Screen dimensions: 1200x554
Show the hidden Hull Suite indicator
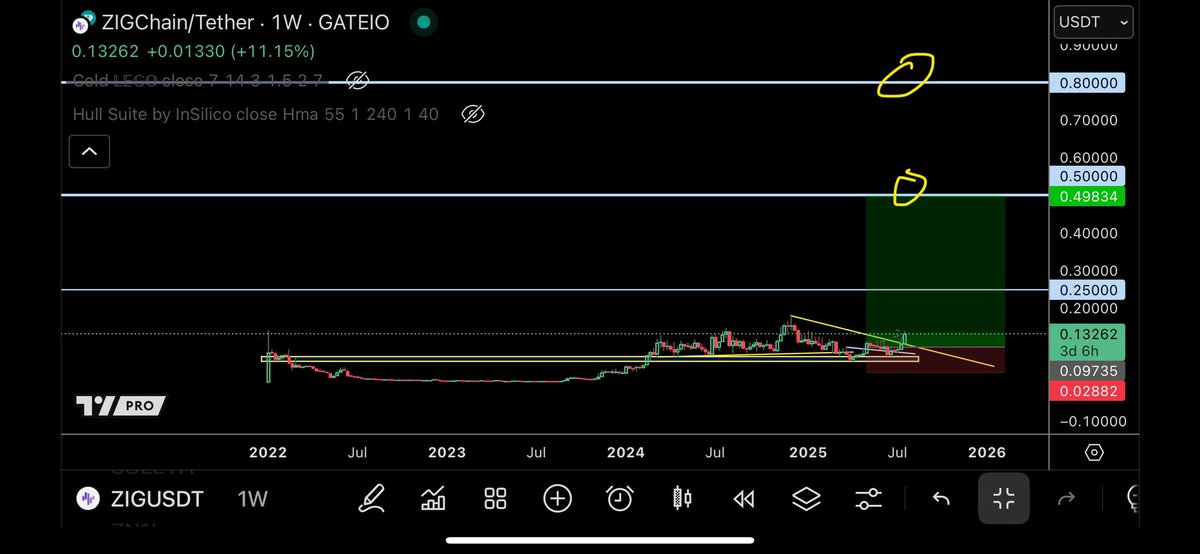point(473,115)
